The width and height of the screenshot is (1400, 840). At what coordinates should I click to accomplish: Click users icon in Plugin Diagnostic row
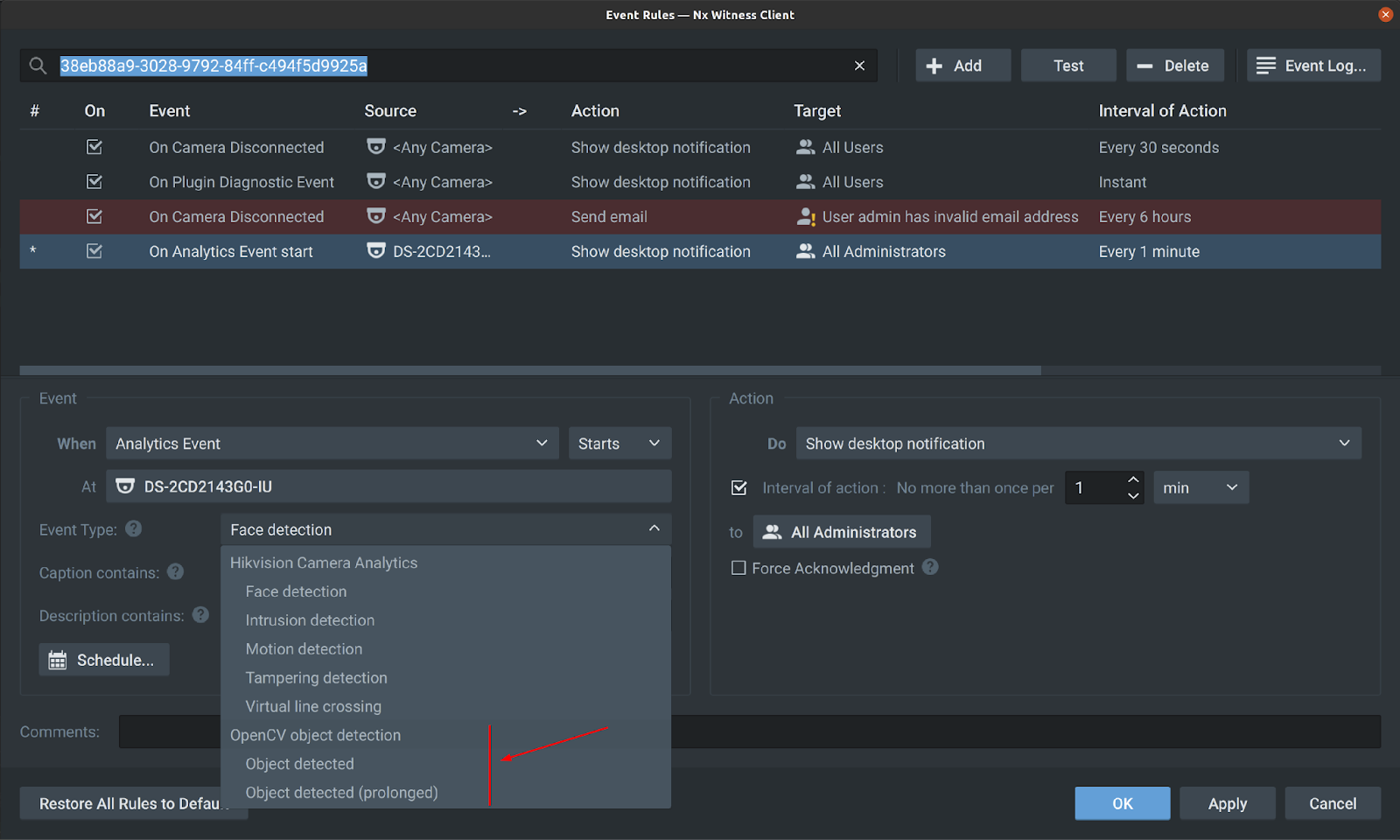click(806, 182)
